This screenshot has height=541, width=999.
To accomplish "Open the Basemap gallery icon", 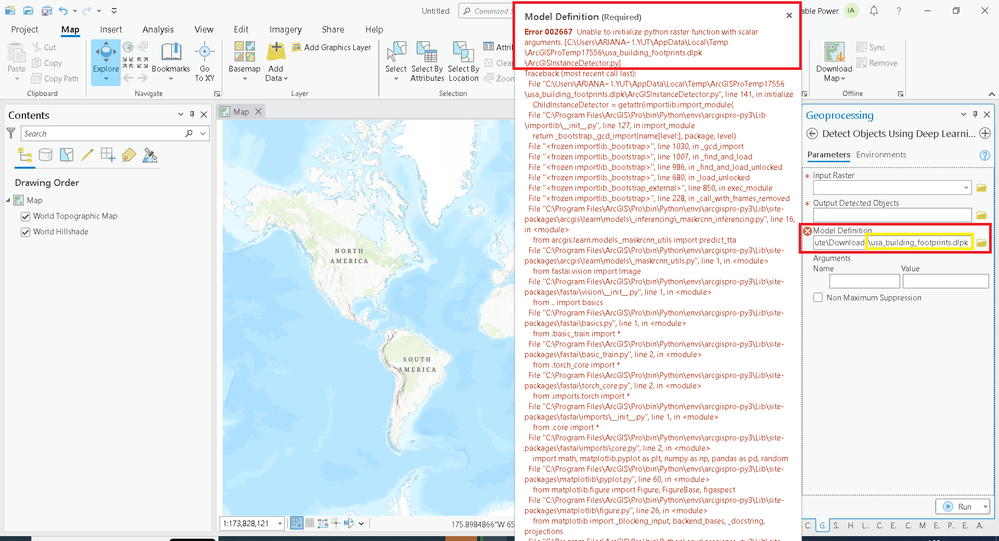I will click(x=245, y=52).
